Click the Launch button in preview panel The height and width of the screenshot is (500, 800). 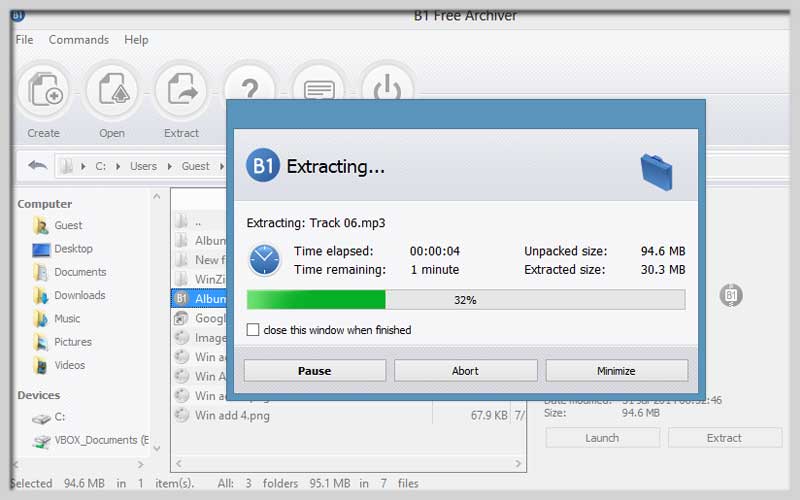pos(602,438)
